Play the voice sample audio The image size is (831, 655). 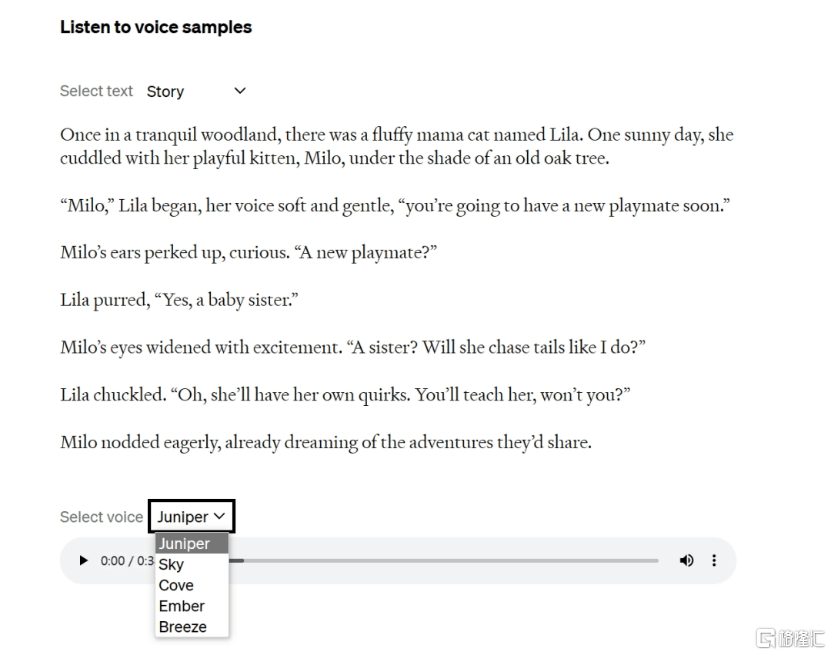[x=84, y=561]
